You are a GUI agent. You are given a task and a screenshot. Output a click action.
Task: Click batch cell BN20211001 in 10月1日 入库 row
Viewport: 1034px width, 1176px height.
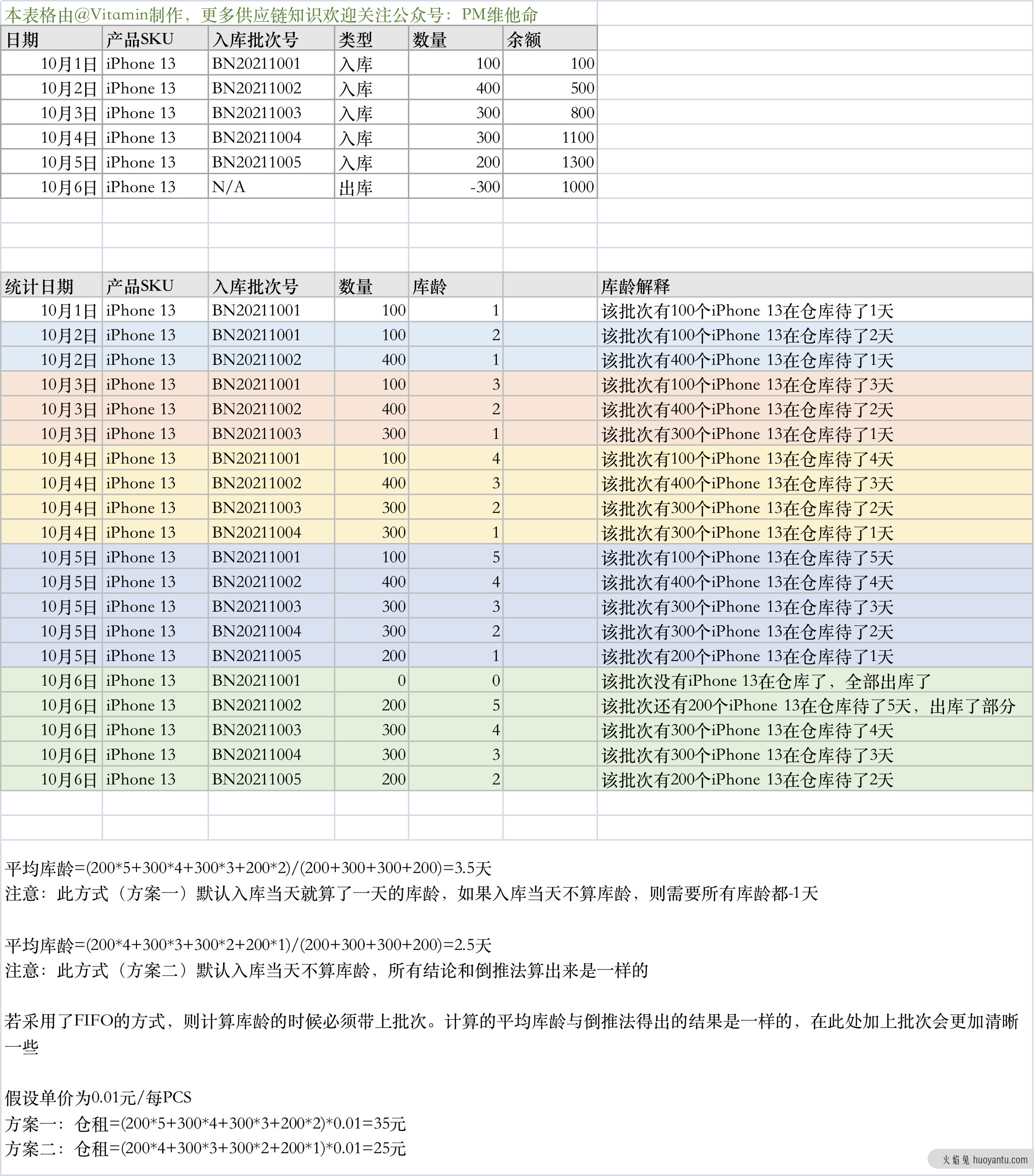[x=271, y=63]
